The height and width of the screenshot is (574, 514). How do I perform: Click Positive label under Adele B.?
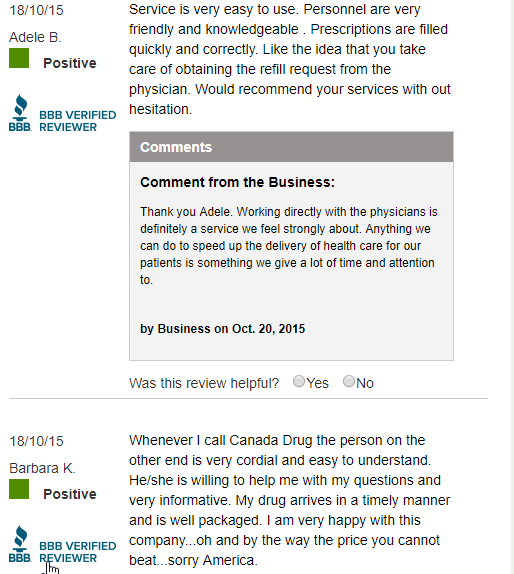(x=70, y=63)
